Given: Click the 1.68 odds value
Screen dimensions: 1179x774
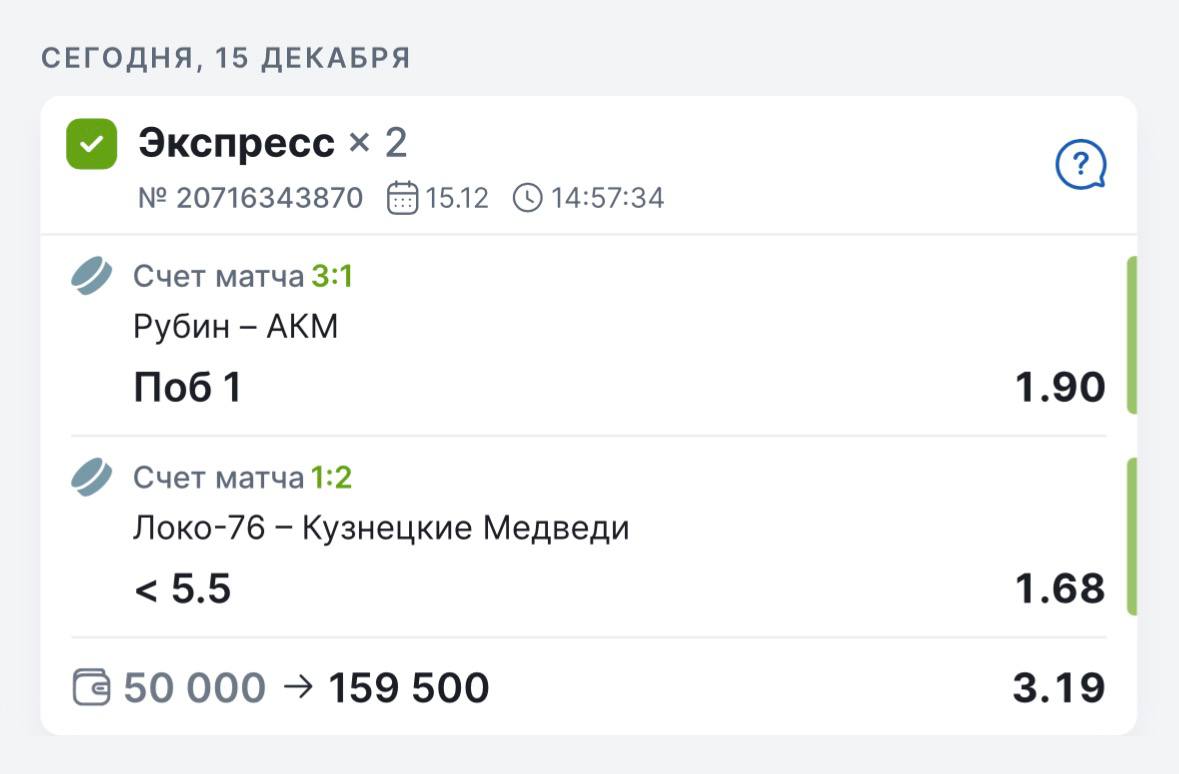Looking at the screenshot, I should coord(1060,589).
